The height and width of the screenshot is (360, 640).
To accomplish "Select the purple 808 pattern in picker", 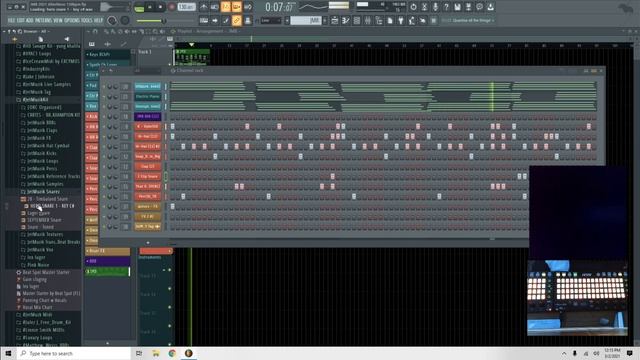I will [108, 261].
